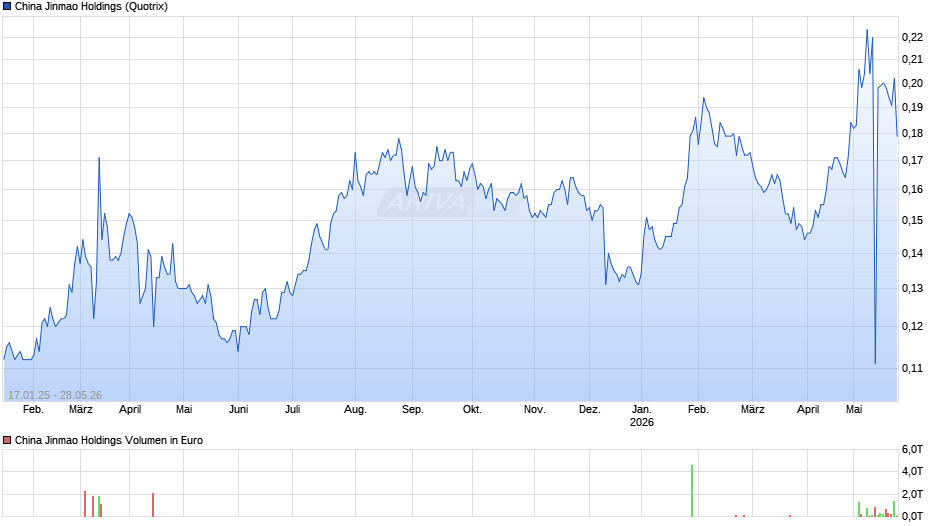Click the 0,11 price axis value
940x526 pixels.
coord(912,368)
